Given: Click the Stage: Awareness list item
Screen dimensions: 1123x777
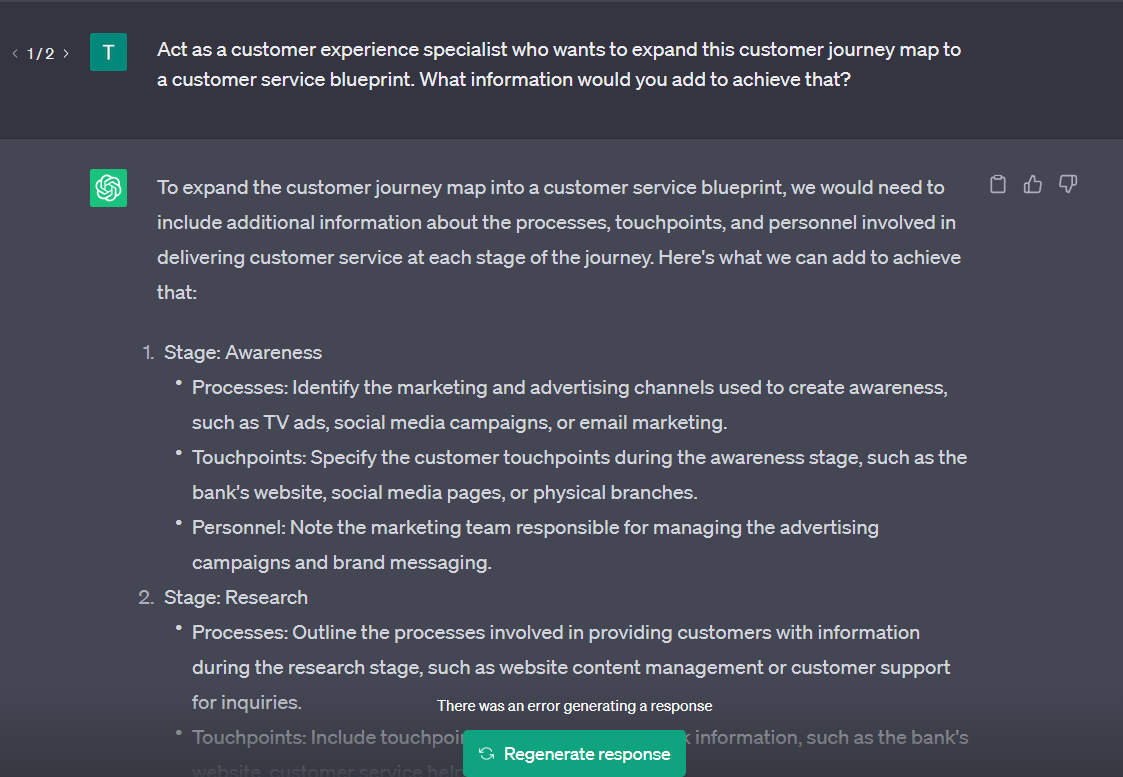Looking at the screenshot, I should (x=243, y=352).
